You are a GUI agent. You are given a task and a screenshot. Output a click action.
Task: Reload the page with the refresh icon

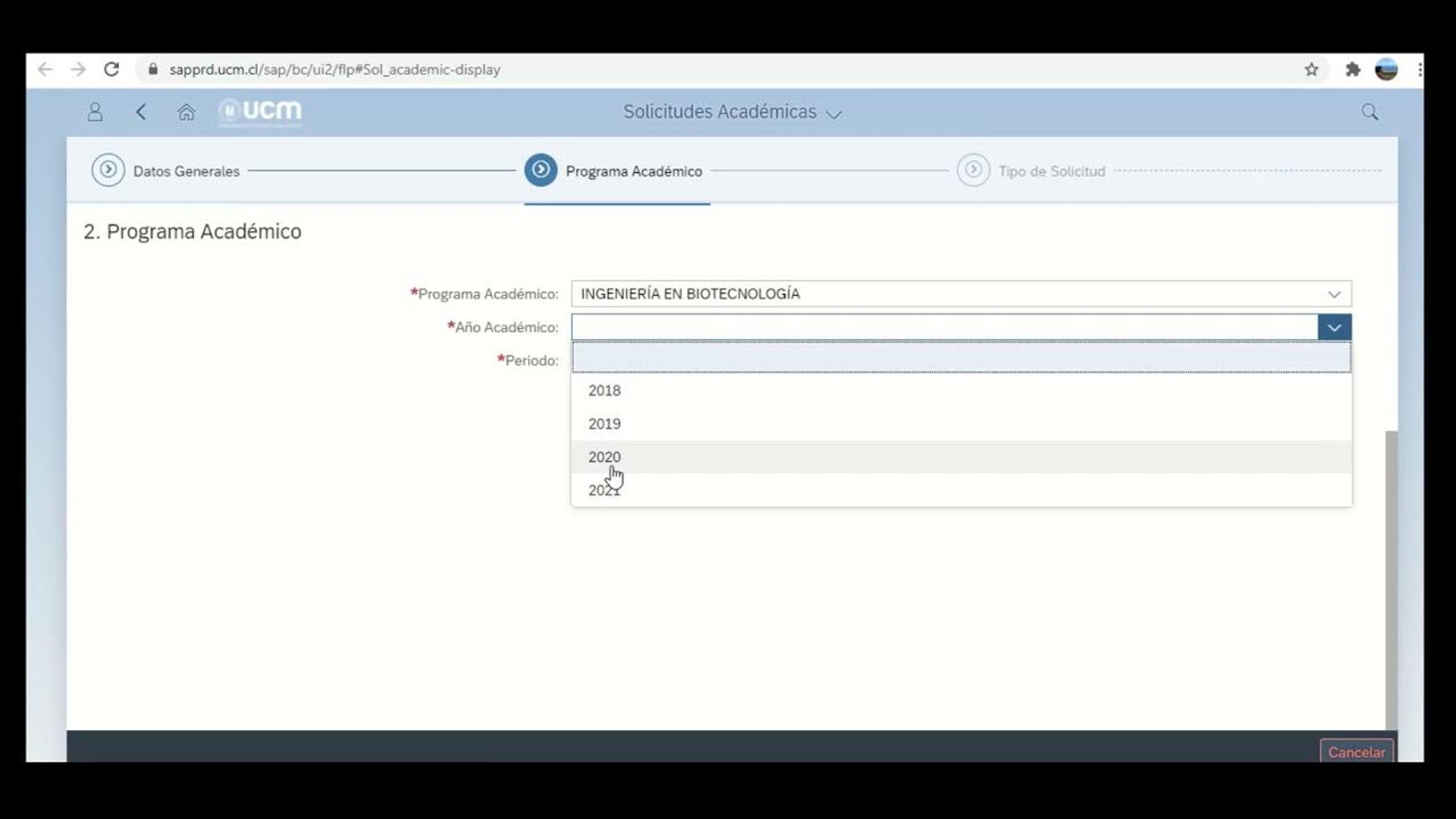pyautogui.click(x=112, y=70)
